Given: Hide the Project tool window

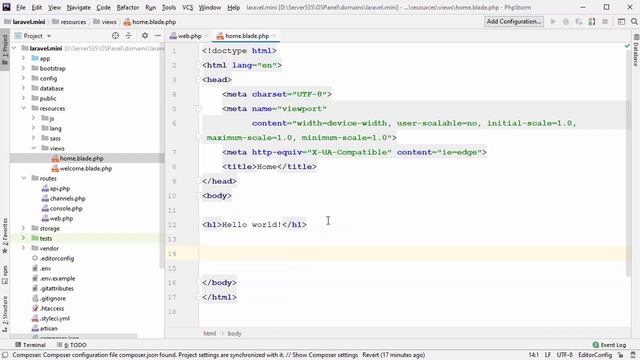Looking at the screenshot, I should pos(158,36).
